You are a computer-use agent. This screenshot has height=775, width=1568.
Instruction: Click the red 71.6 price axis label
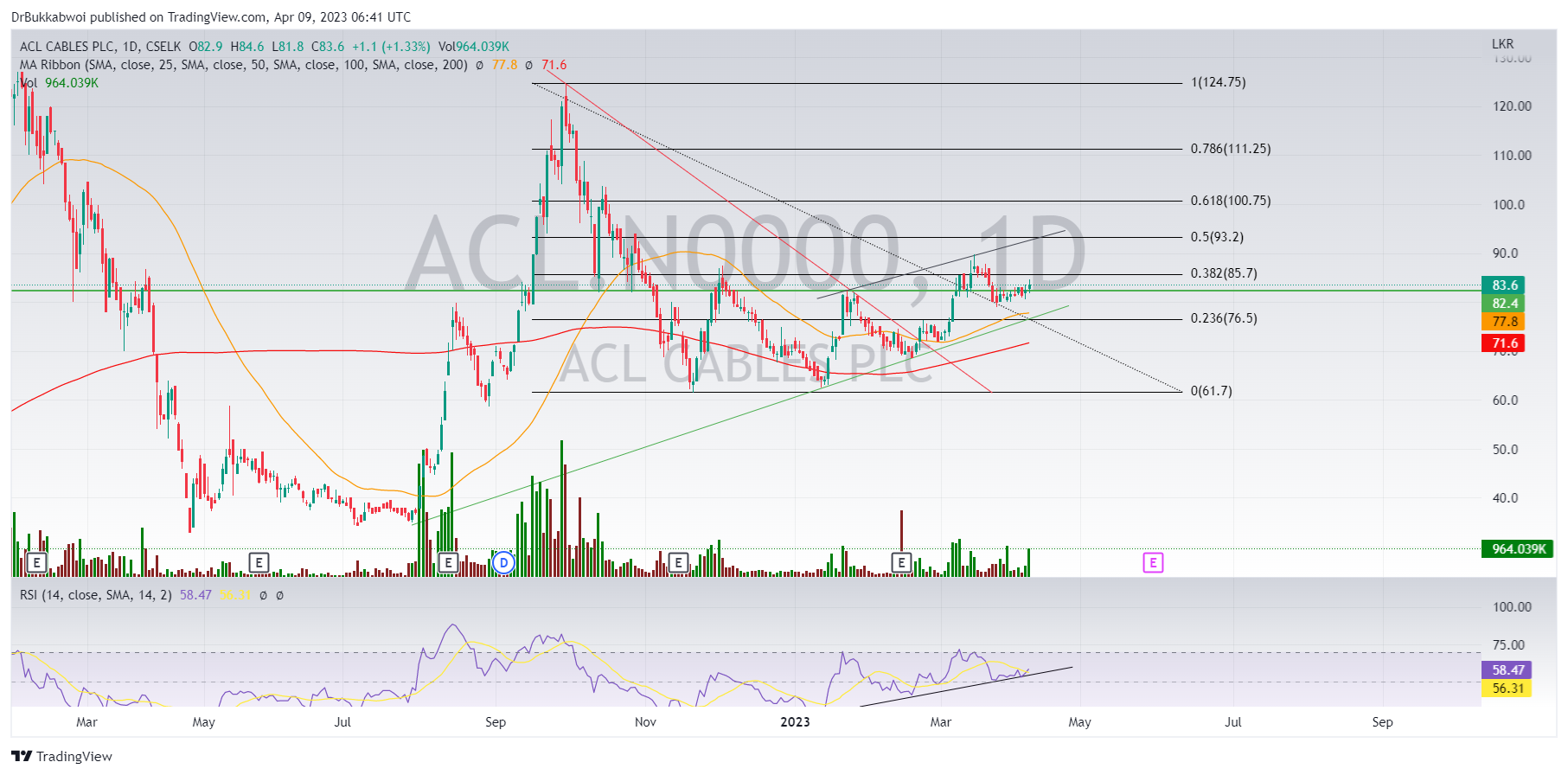tap(1504, 343)
